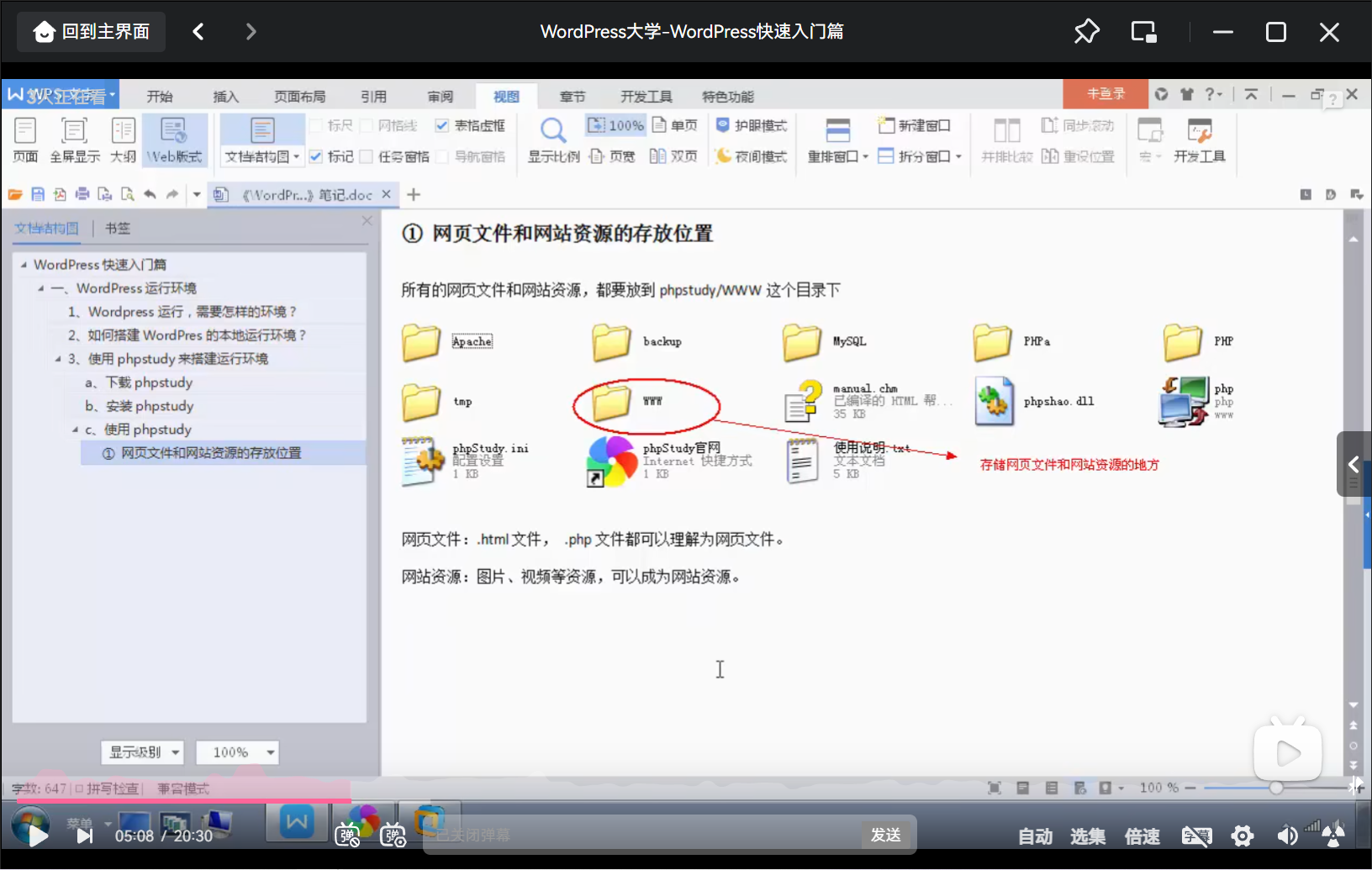The width and height of the screenshot is (1372, 870).
Task: Pin the player window on top
Action: click(x=1086, y=32)
